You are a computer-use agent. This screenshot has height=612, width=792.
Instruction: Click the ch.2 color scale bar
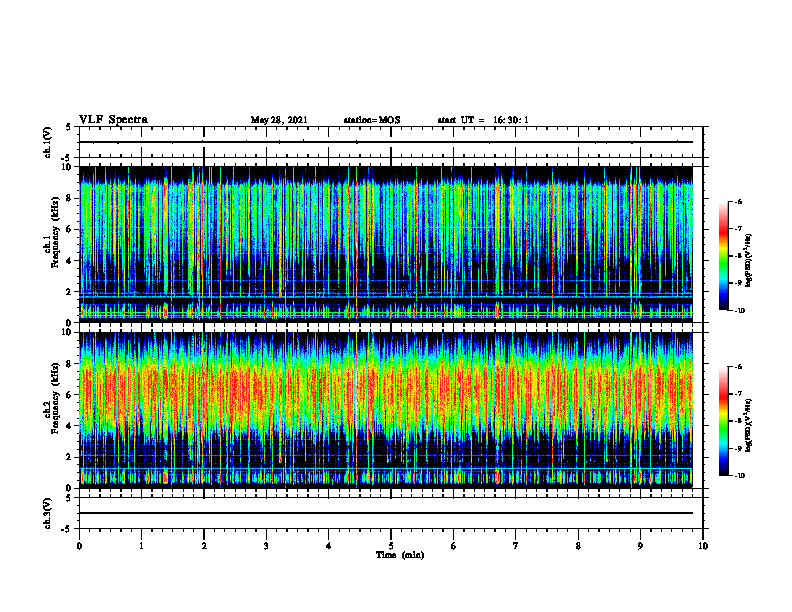coord(723,421)
